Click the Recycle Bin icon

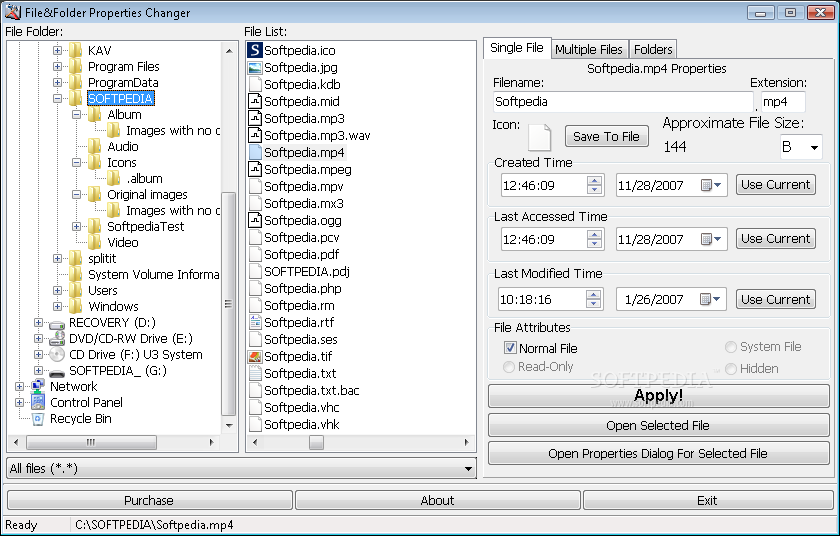pos(38,419)
